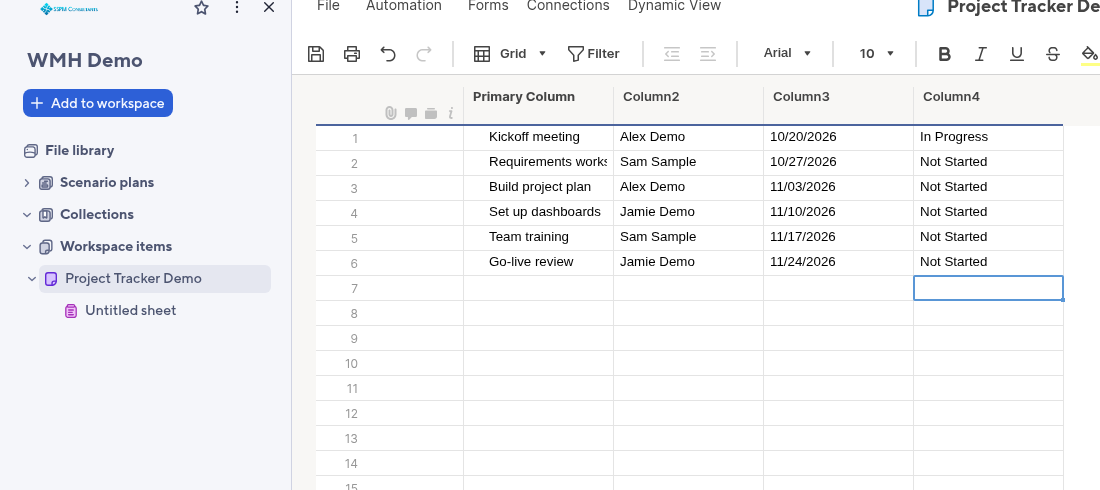Open the background fill color picker
Screen dimensions: 1100x490
click(x=1089, y=55)
